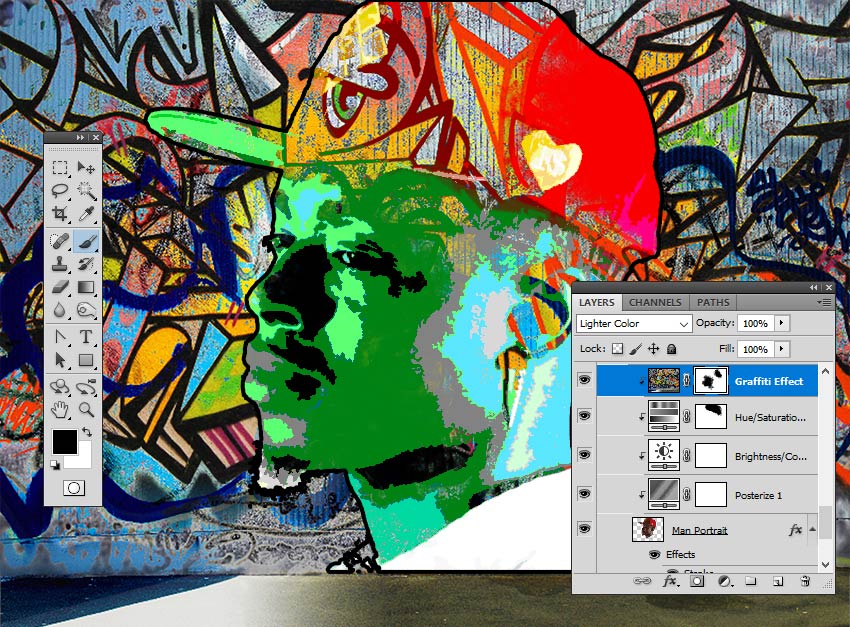Click the Delete Layer trash icon
The image size is (850, 627).
(x=803, y=581)
